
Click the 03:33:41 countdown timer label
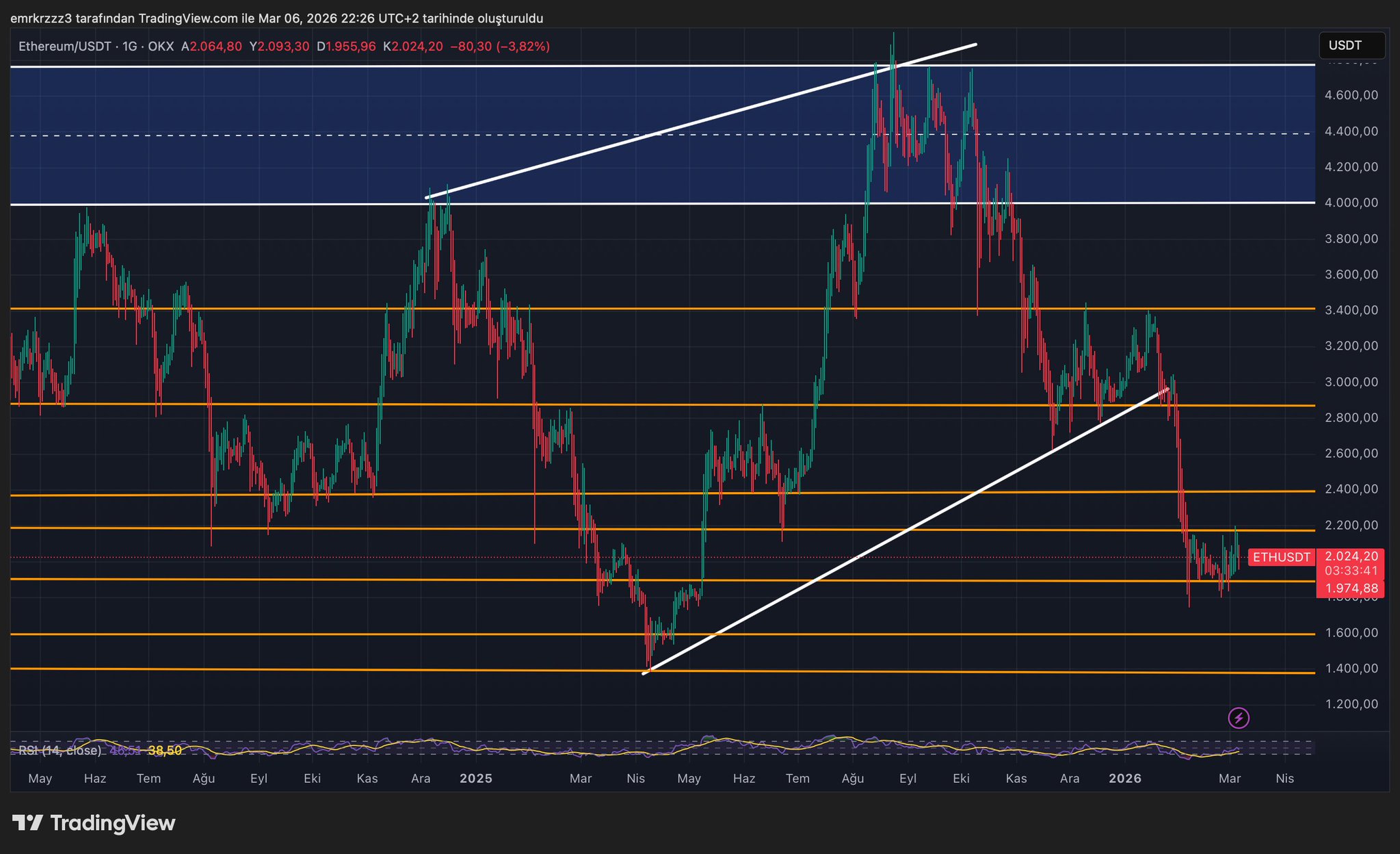pos(1351,571)
